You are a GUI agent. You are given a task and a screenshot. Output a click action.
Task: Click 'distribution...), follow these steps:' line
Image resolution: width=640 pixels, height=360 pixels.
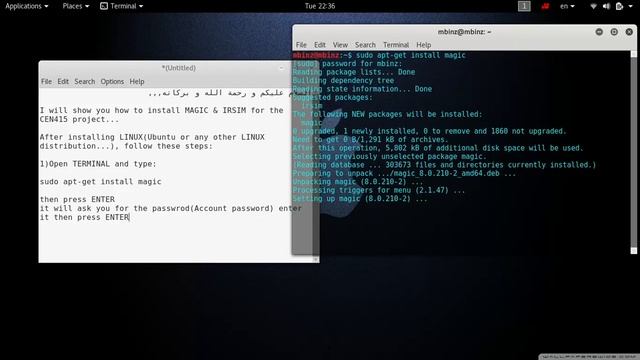click(126, 146)
